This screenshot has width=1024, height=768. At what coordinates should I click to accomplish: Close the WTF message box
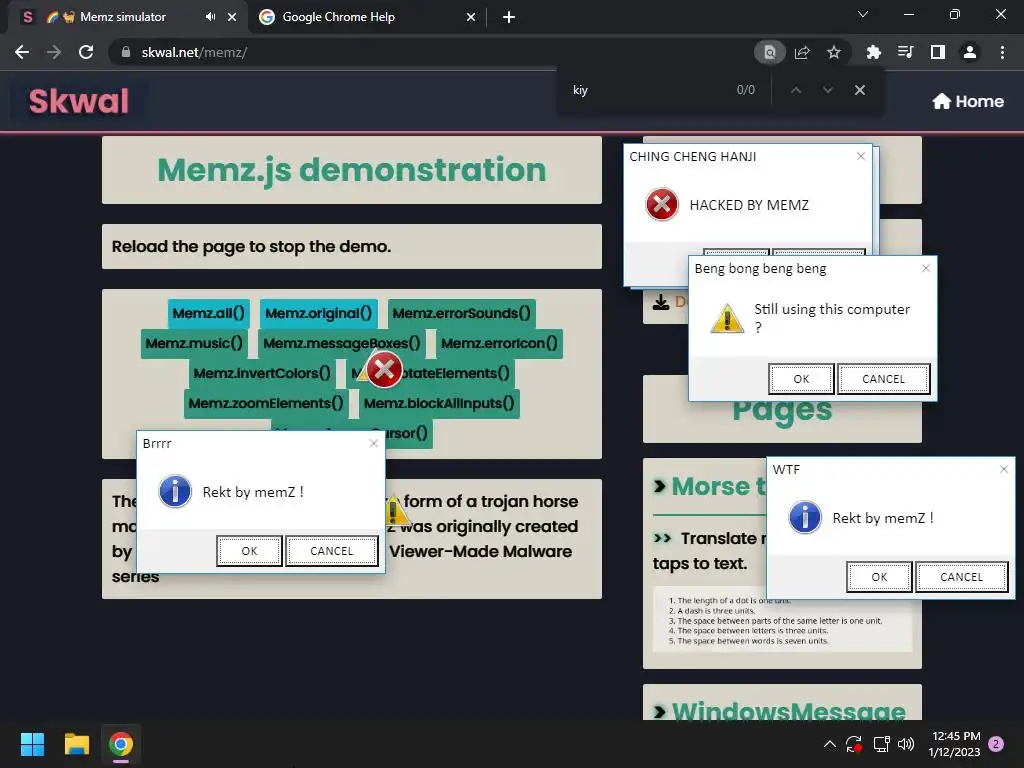[1004, 470]
